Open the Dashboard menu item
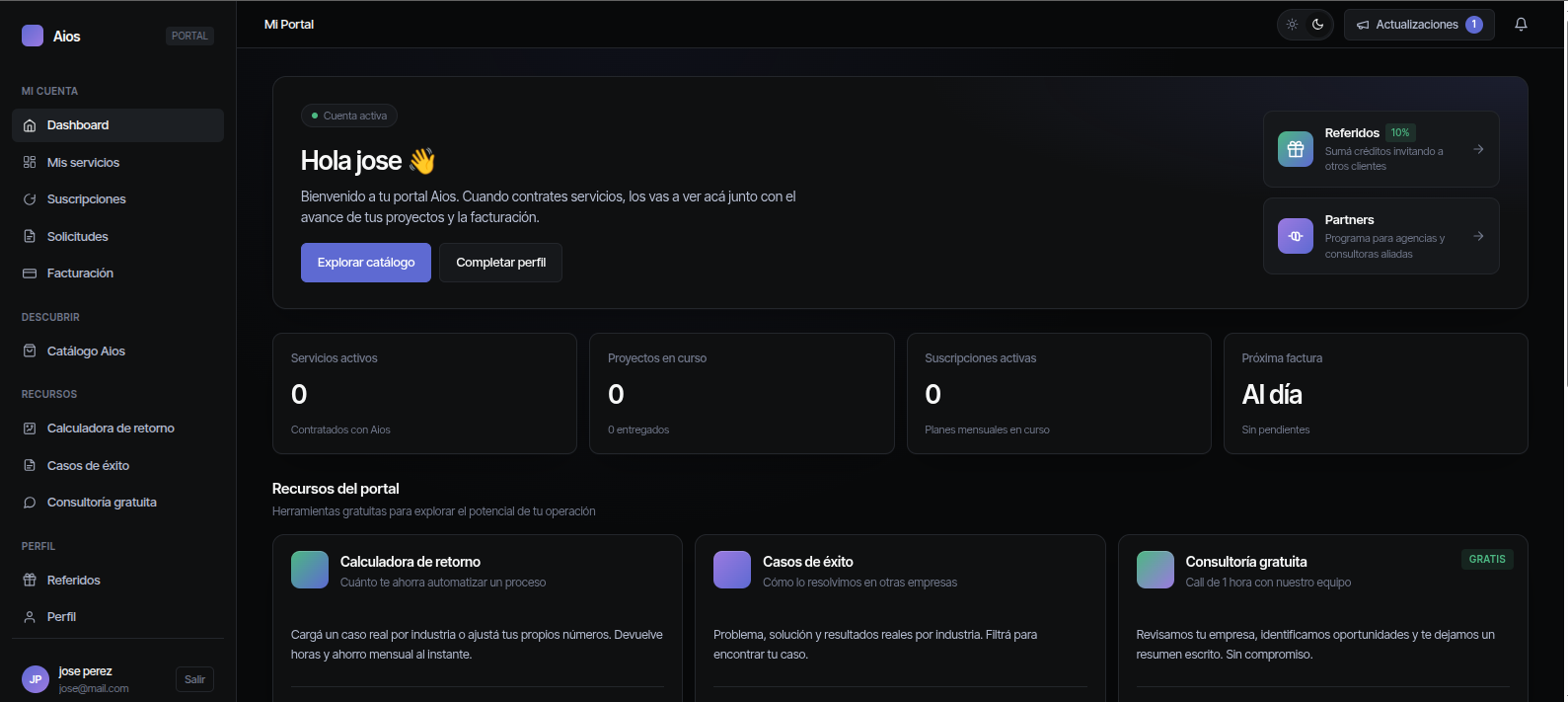 click(x=117, y=125)
